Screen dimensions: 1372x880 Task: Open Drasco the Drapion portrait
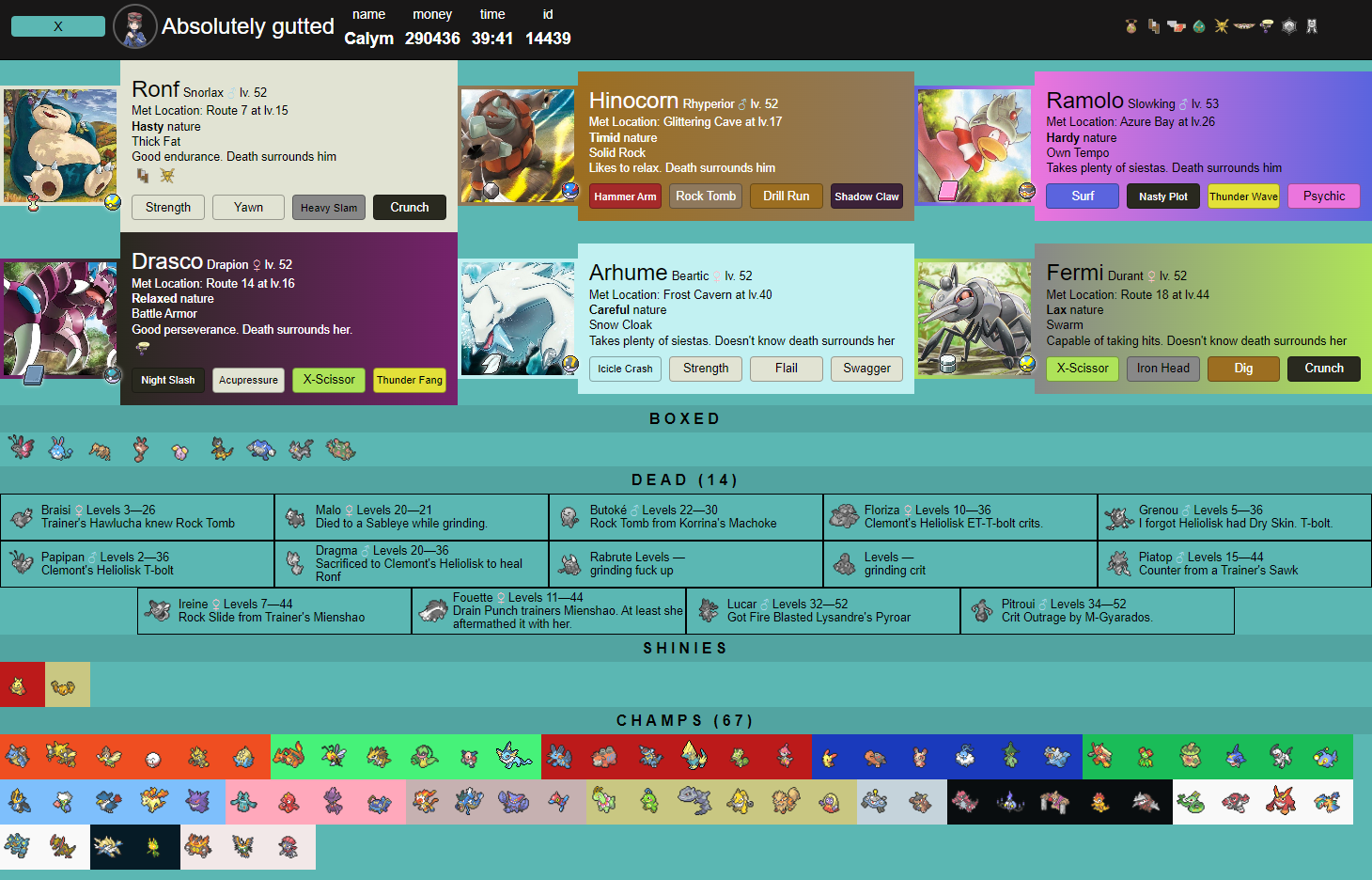coord(60,320)
